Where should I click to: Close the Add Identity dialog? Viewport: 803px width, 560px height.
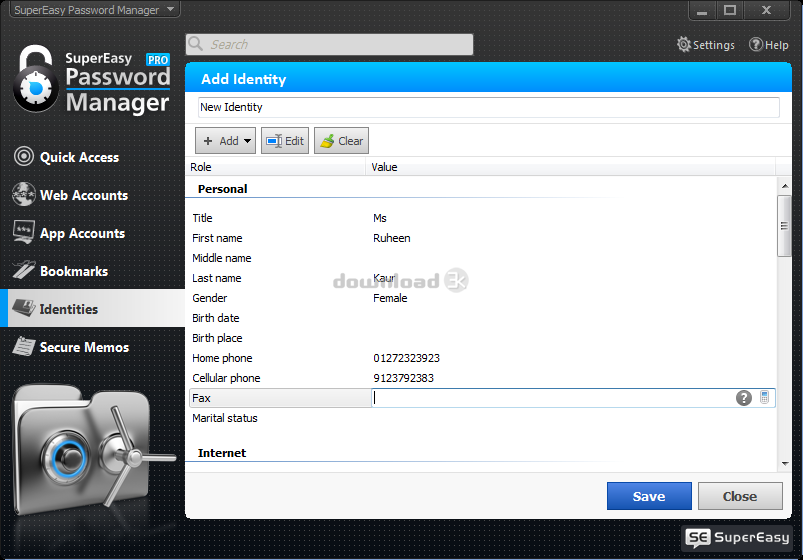(740, 496)
